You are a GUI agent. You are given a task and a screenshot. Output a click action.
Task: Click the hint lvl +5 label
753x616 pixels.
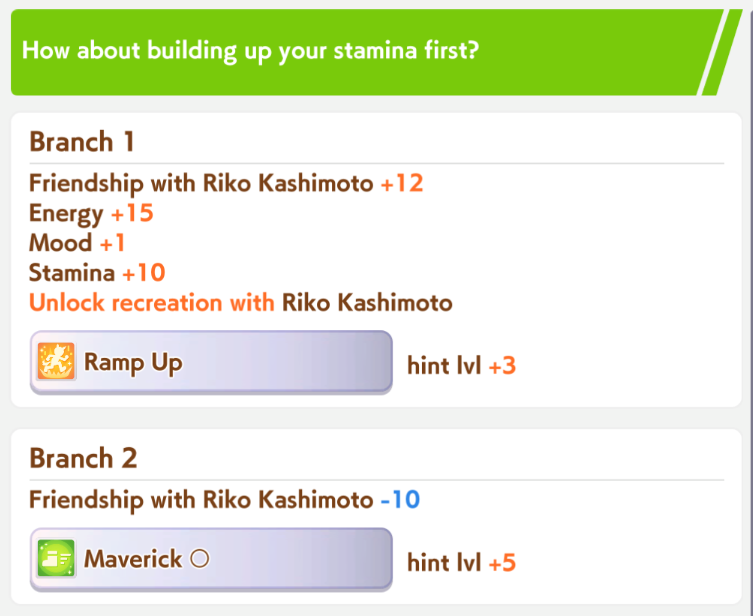pos(462,563)
